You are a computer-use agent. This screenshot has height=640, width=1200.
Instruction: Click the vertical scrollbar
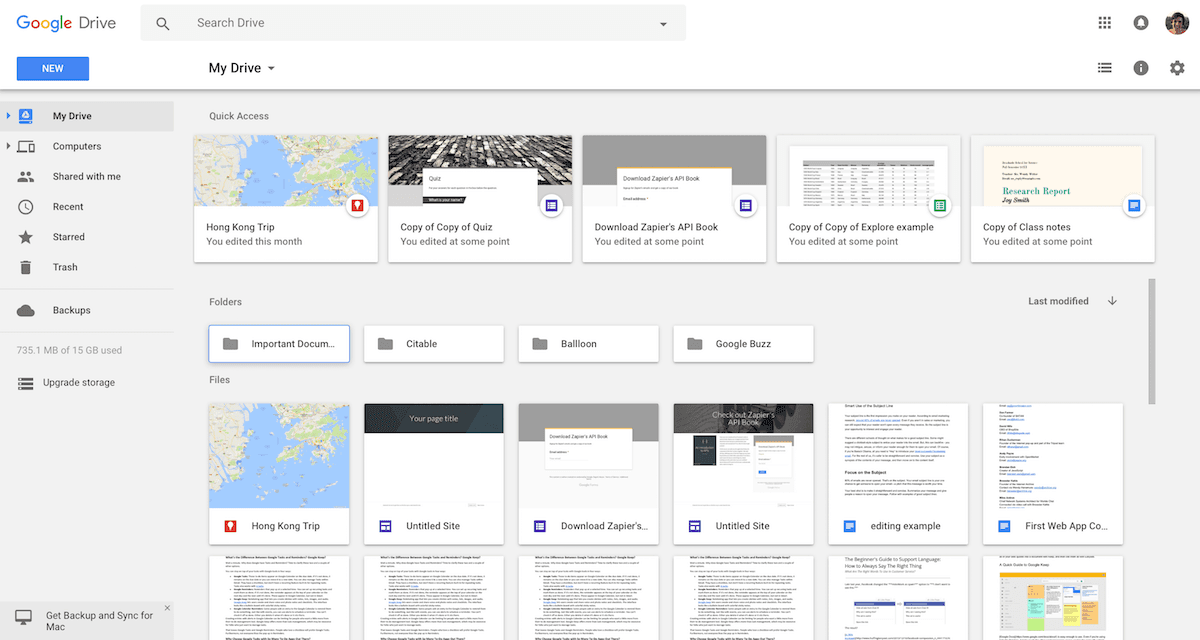tap(1152, 340)
